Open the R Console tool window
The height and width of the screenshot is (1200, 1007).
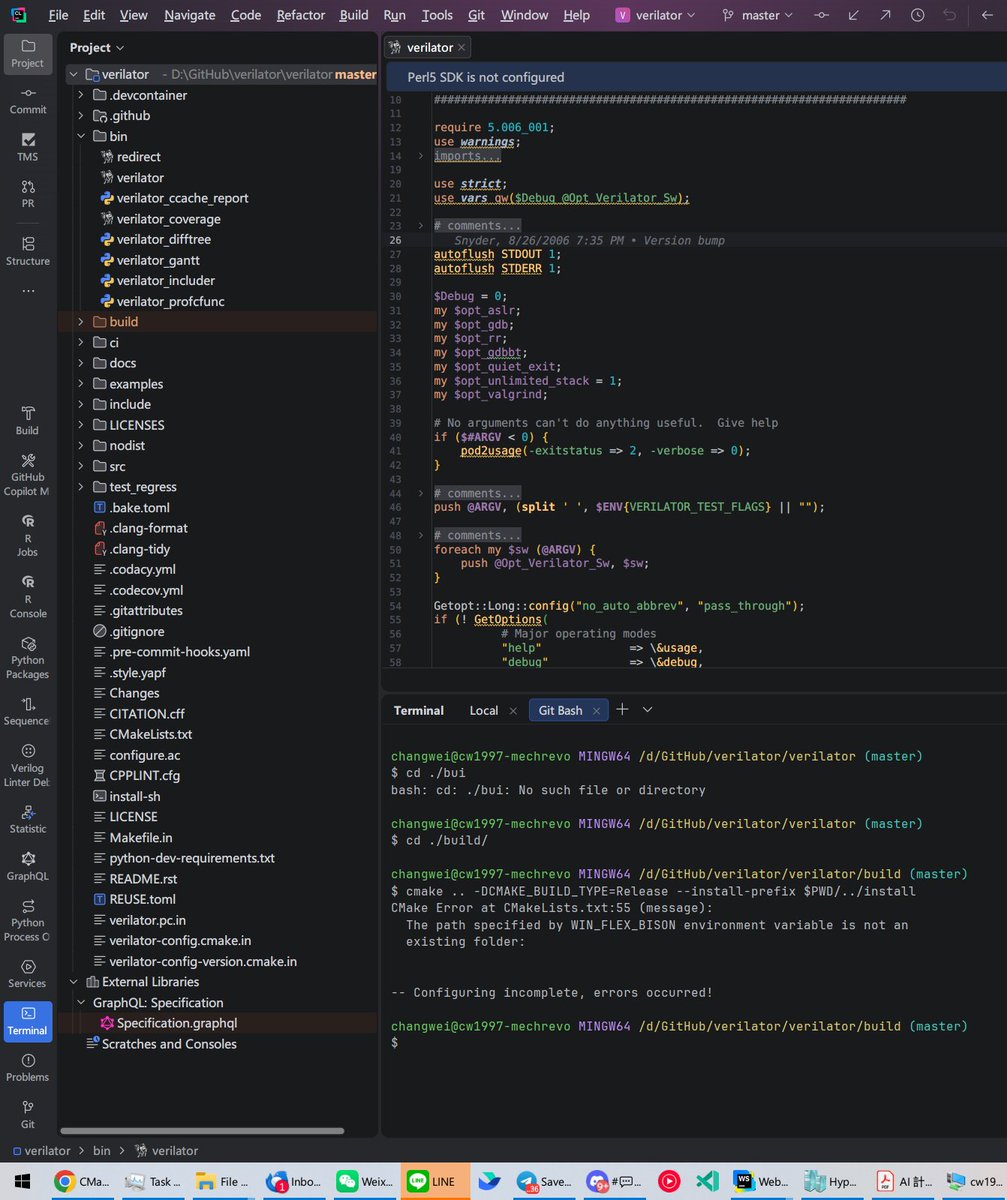[28, 597]
